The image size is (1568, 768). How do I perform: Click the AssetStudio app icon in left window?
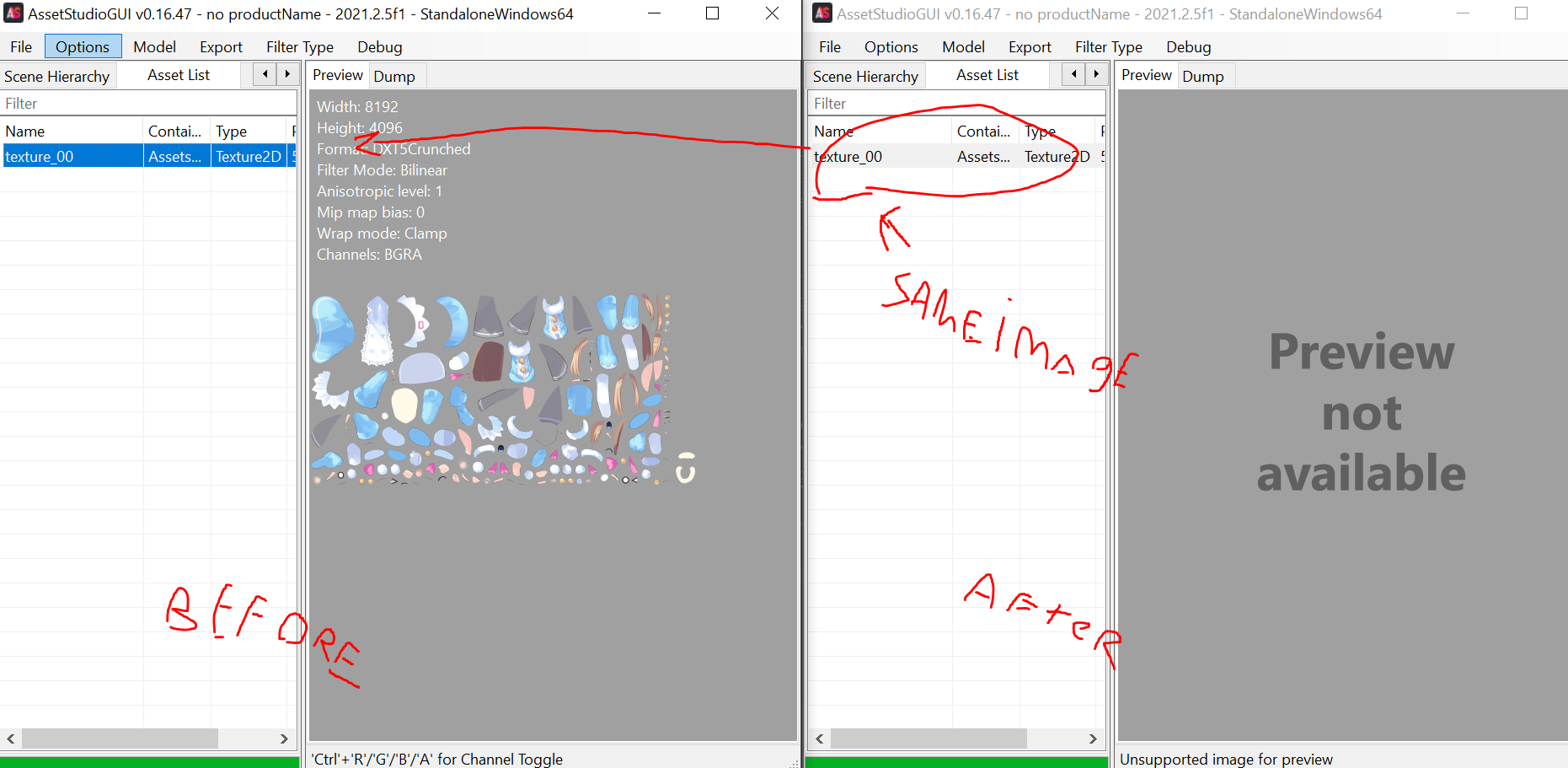point(13,13)
